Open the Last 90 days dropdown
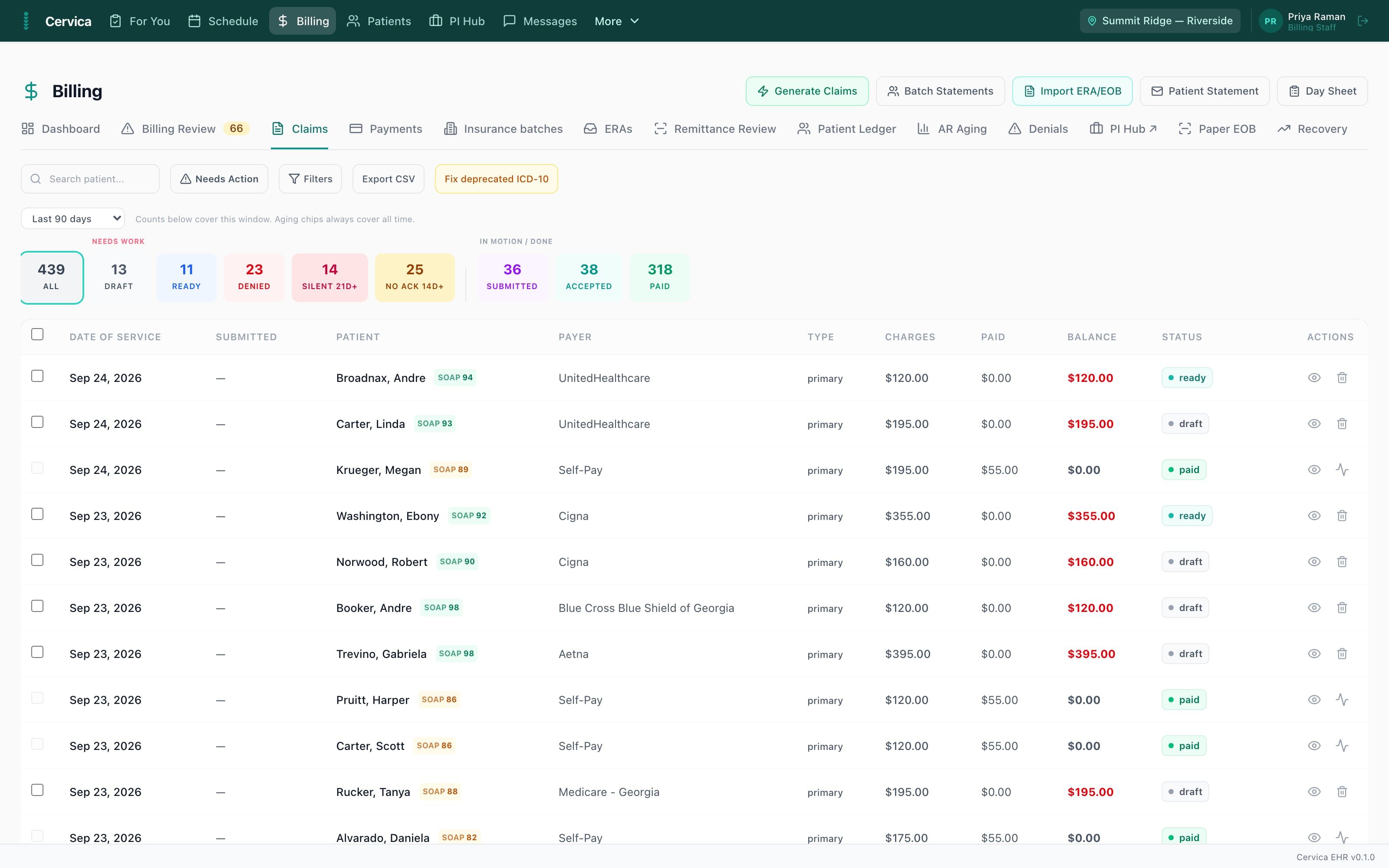1389x868 pixels. click(73, 218)
